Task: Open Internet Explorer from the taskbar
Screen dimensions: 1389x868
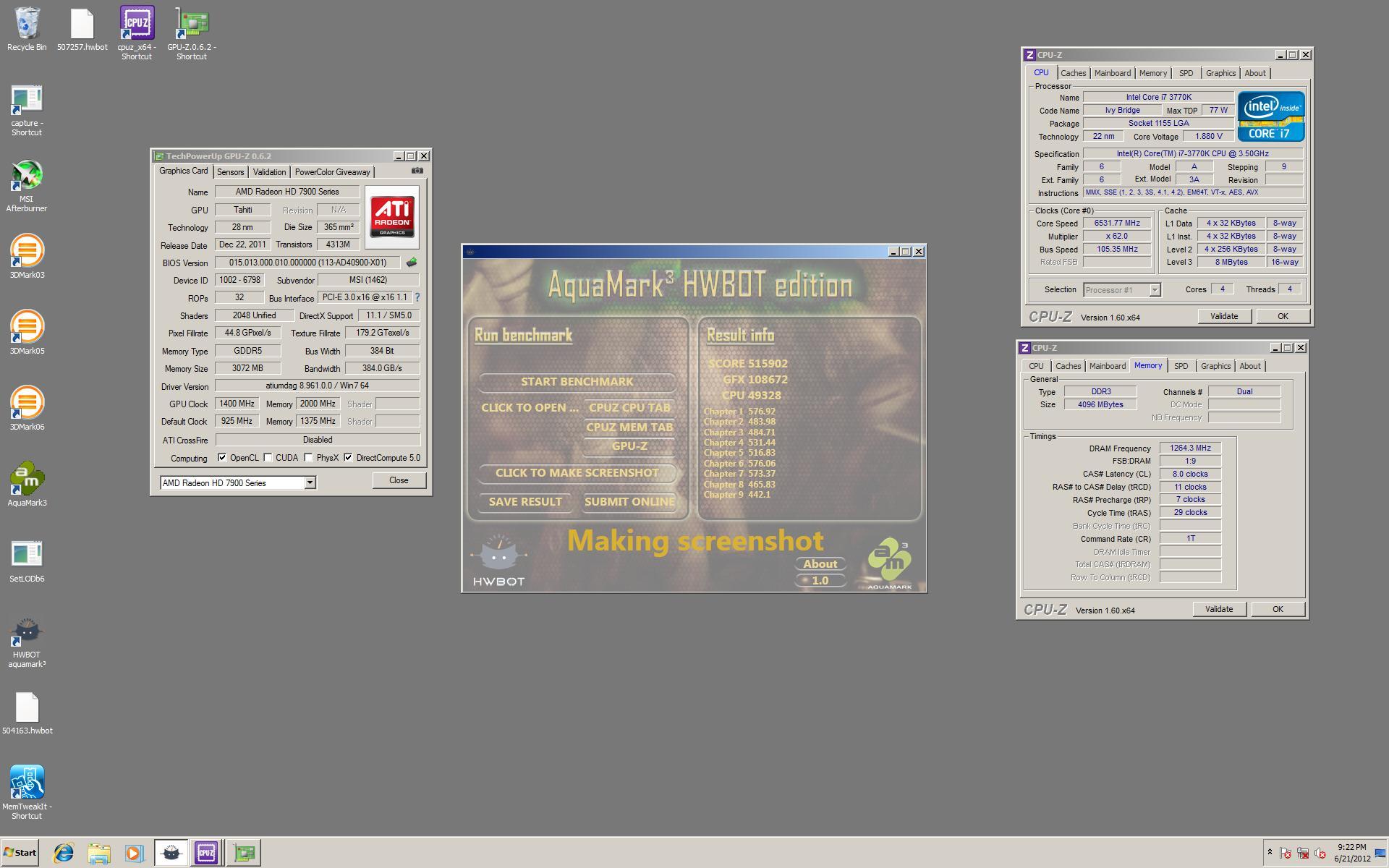Action: point(64,853)
